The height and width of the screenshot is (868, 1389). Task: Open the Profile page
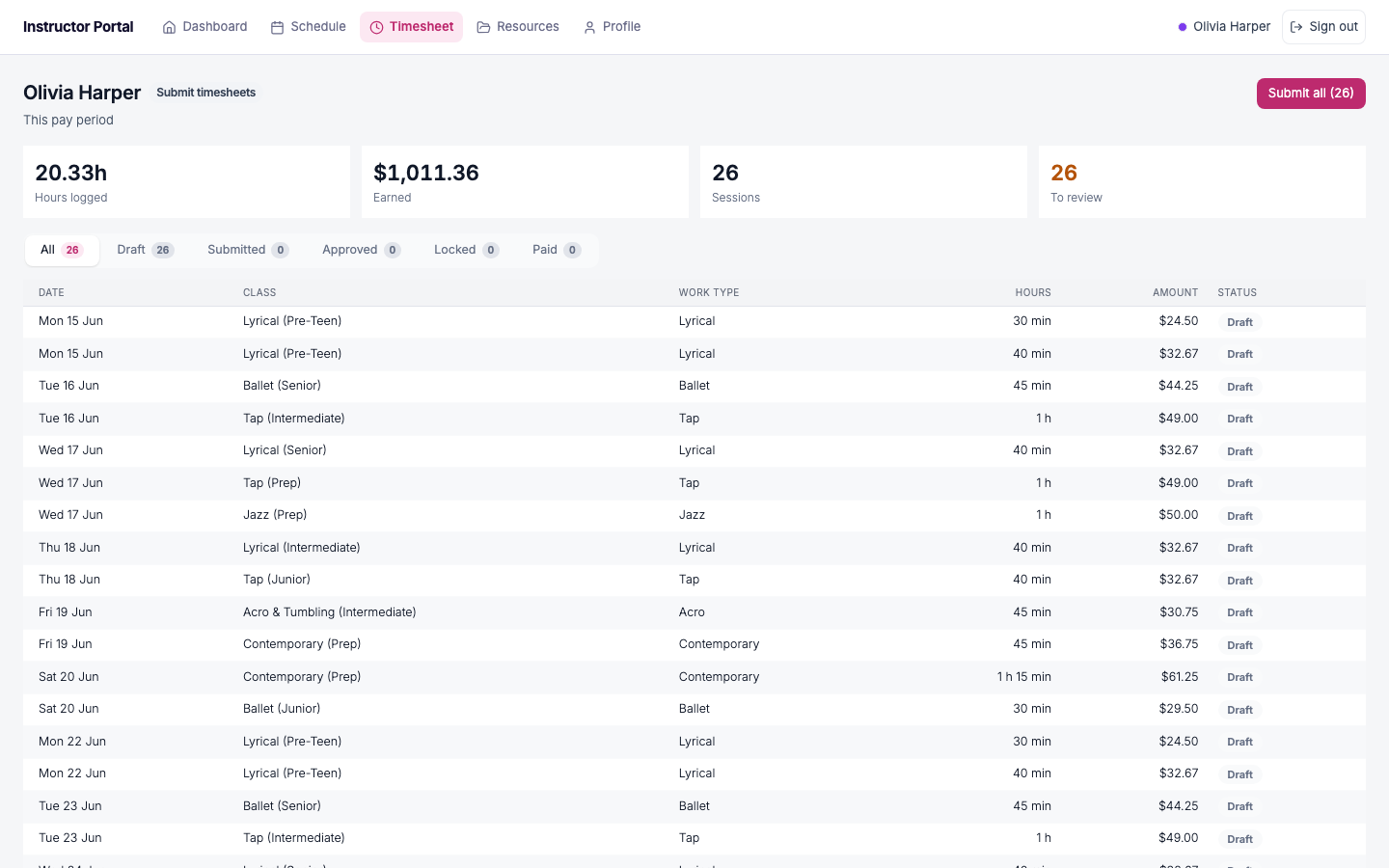tap(612, 27)
